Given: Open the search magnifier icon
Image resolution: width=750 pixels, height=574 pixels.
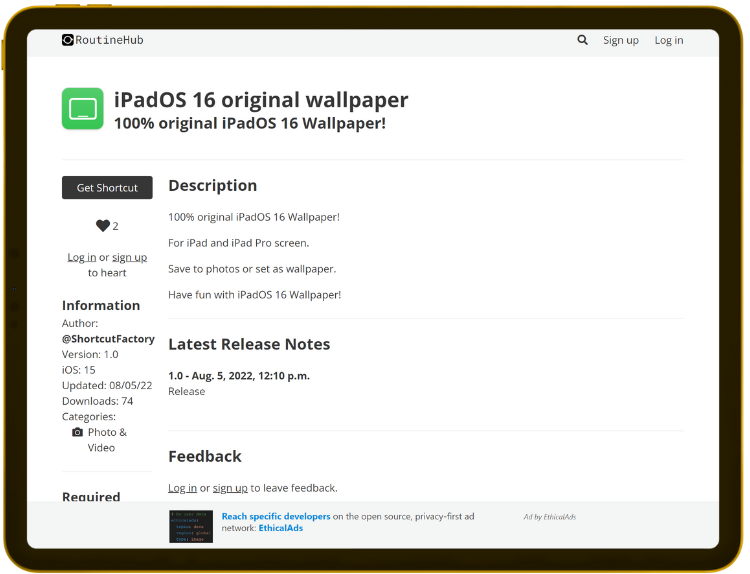Looking at the screenshot, I should click(582, 40).
